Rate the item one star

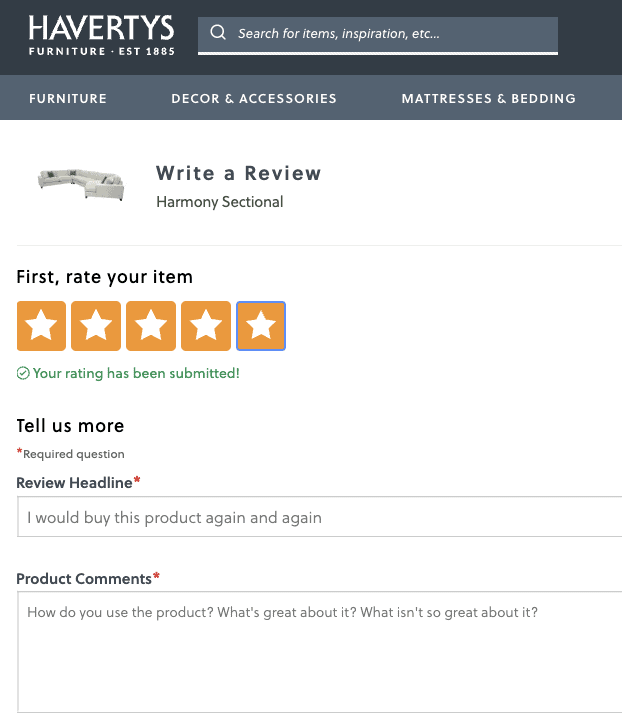[42, 326]
